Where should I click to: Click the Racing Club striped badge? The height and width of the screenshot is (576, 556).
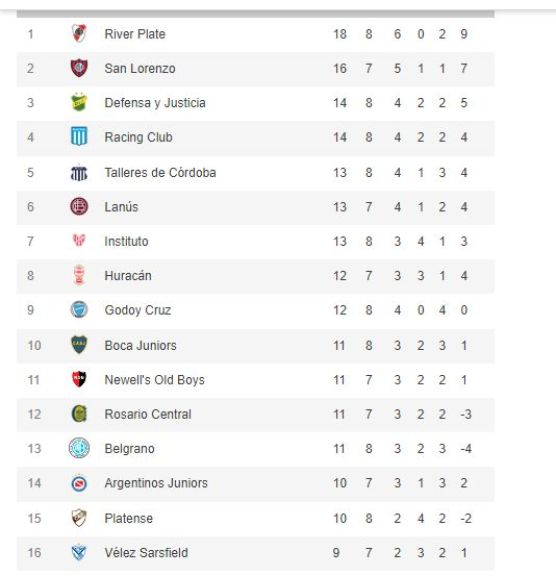(79, 136)
